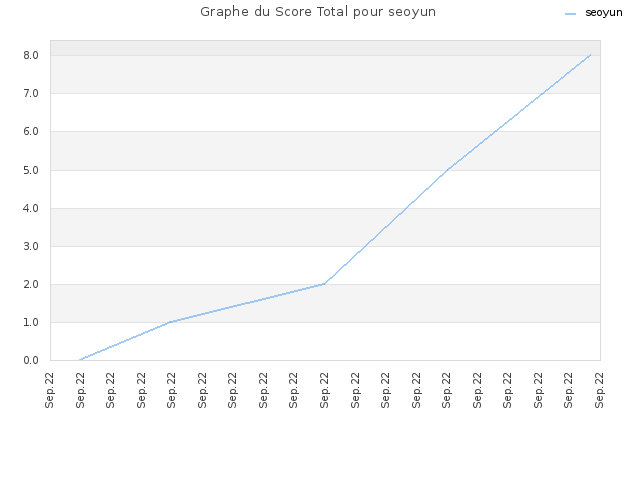Click the chart title 'Graphe du Score Total pour seoyun'
This screenshot has height=480, width=640.
[x=318, y=12]
